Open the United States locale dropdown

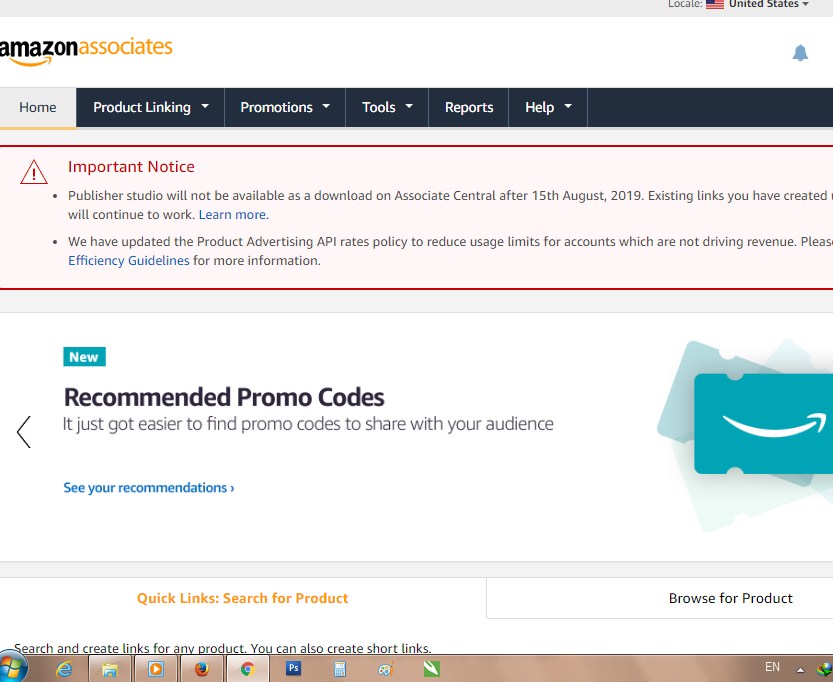(x=768, y=4)
